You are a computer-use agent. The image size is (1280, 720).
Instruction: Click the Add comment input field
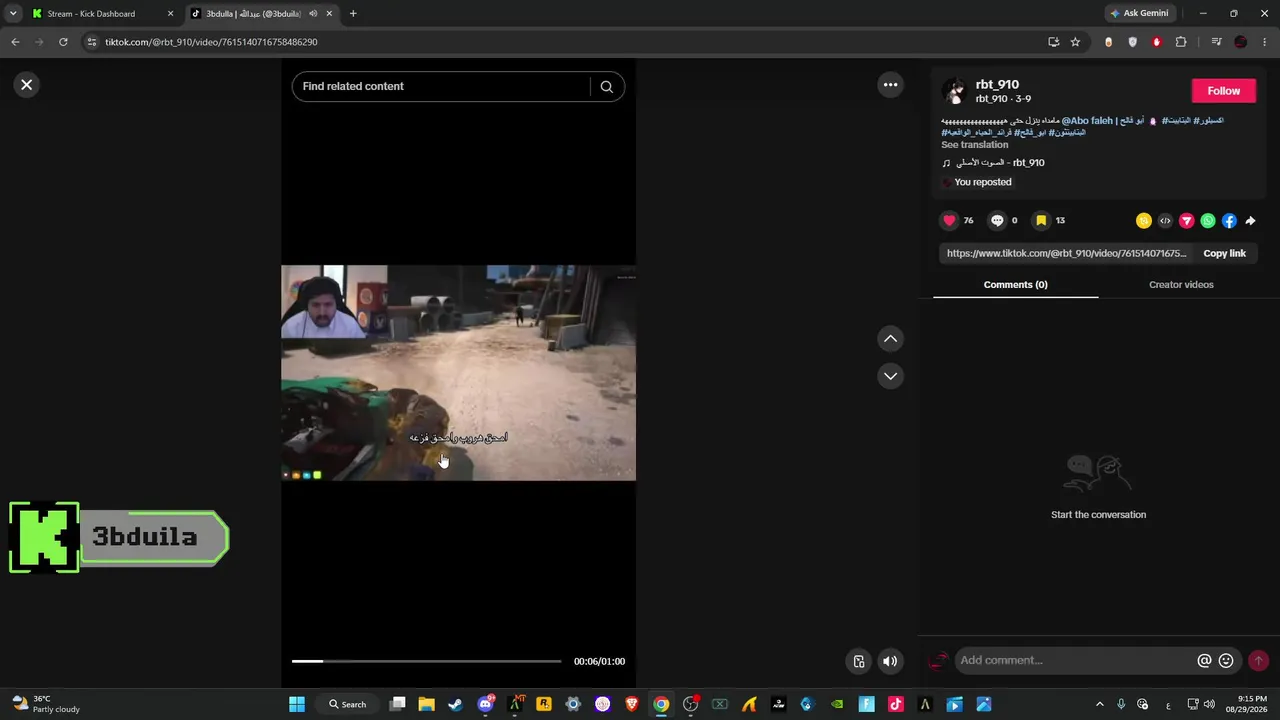pyautogui.click(x=1074, y=661)
